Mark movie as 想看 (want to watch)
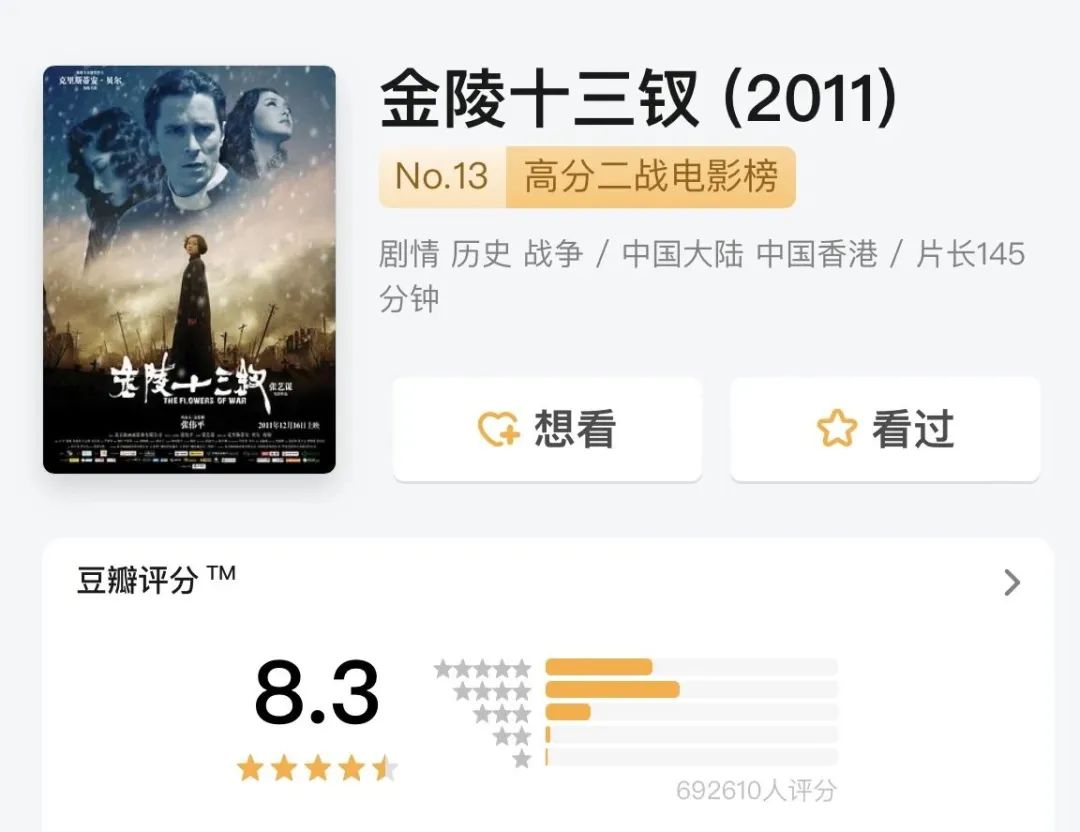Image resolution: width=1080 pixels, height=832 pixels. pos(548,428)
